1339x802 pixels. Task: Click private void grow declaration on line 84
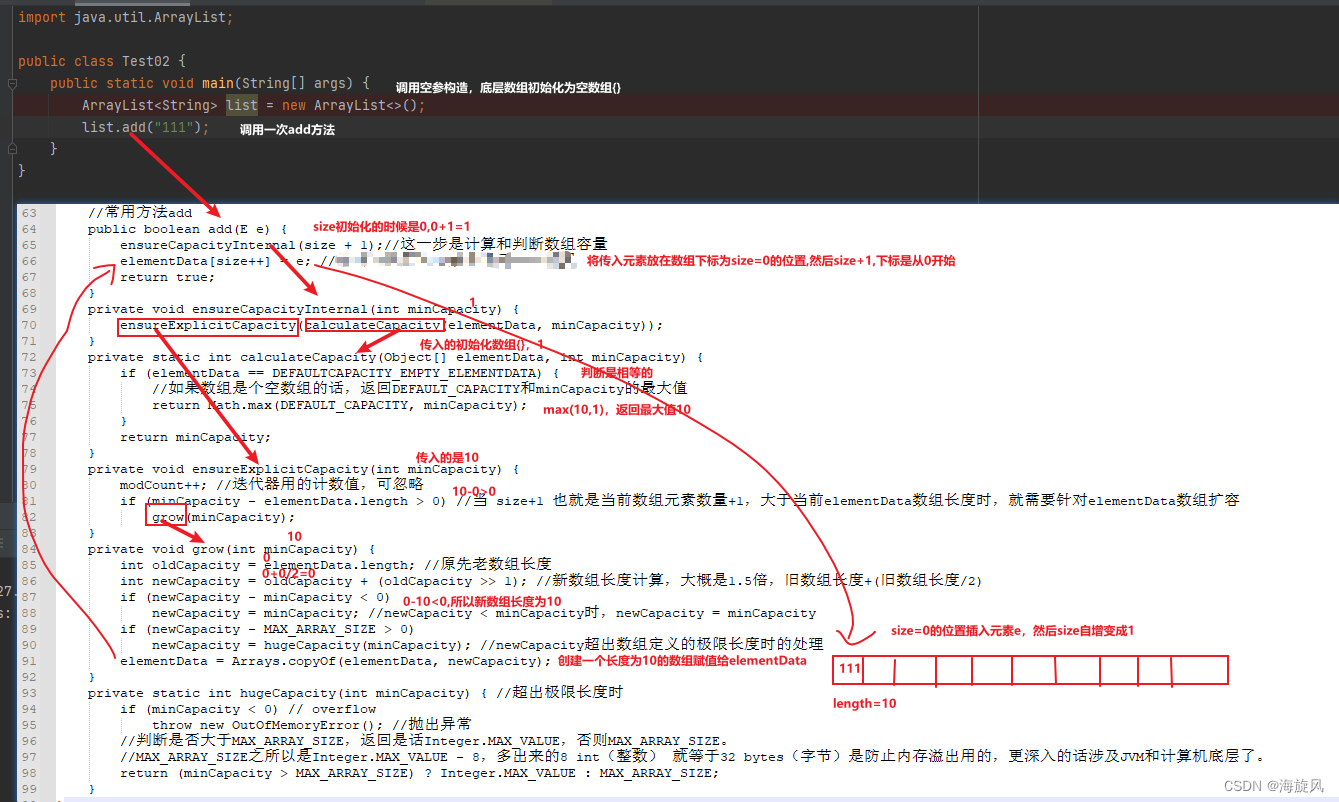click(x=231, y=549)
